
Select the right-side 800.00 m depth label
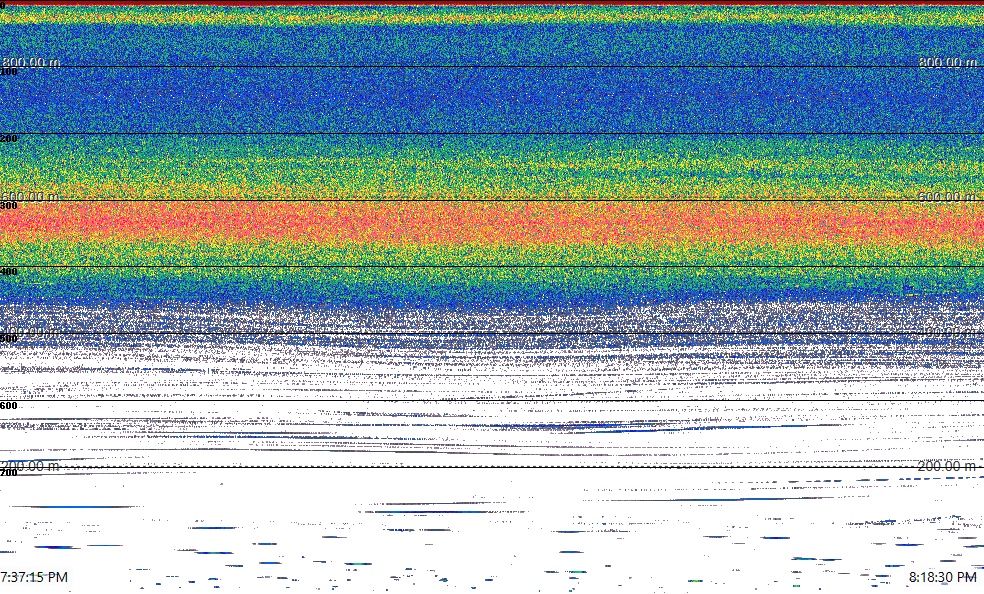tap(948, 62)
